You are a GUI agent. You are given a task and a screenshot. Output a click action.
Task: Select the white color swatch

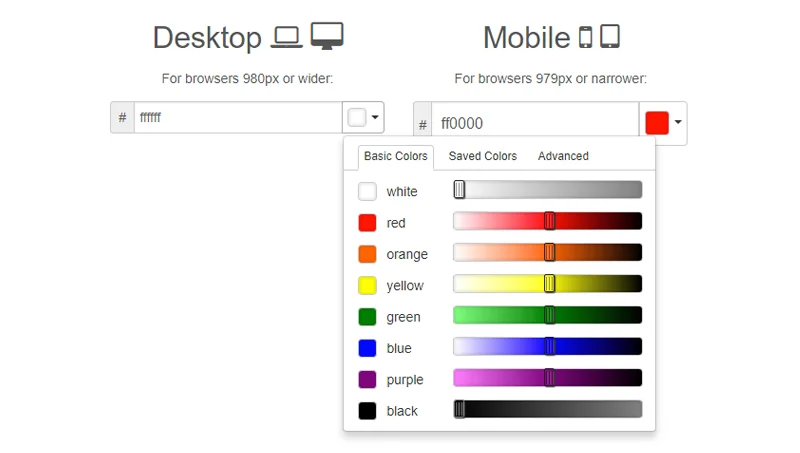pyautogui.click(x=367, y=191)
